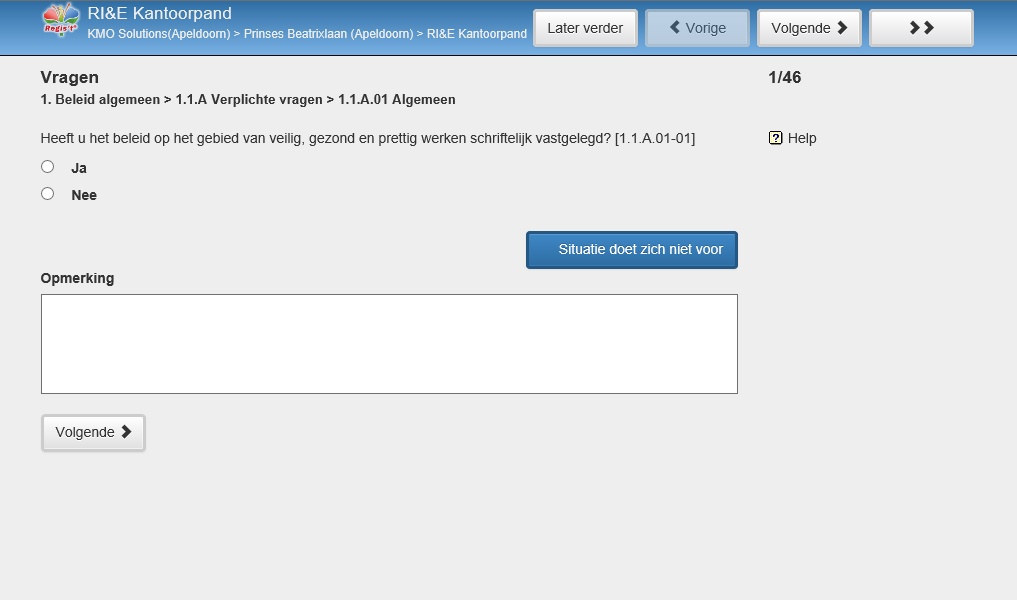This screenshot has width=1017, height=600.
Task: Click the 'Volgende' button below the Opmerking box
Action: [93, 432]
